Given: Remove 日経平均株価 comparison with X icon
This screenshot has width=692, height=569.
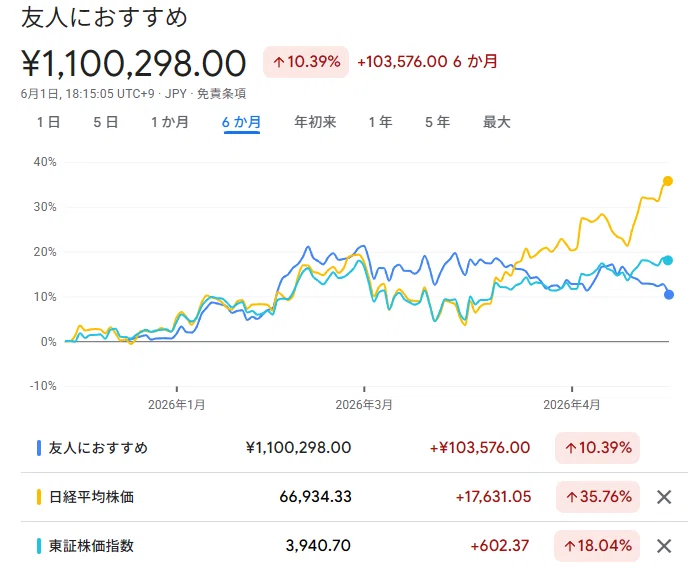Looking at the screenshot, I should [x=664, y=497].
